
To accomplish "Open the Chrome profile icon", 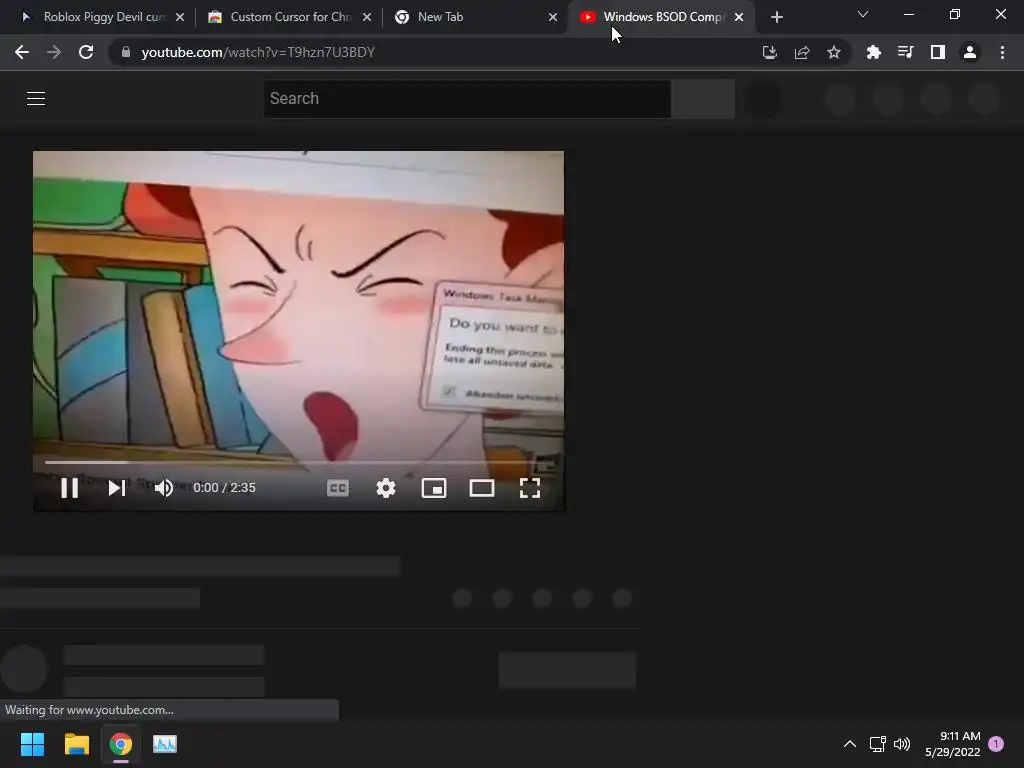I will coord(970,52).
